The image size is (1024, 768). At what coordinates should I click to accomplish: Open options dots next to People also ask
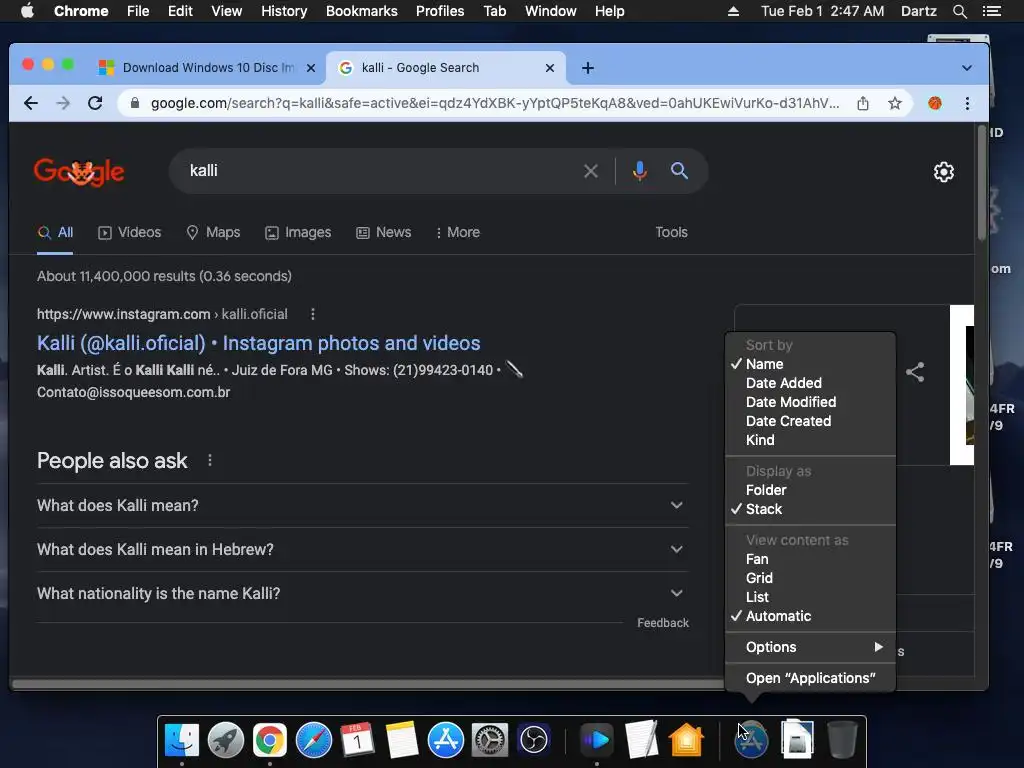(x=210, y=460)
